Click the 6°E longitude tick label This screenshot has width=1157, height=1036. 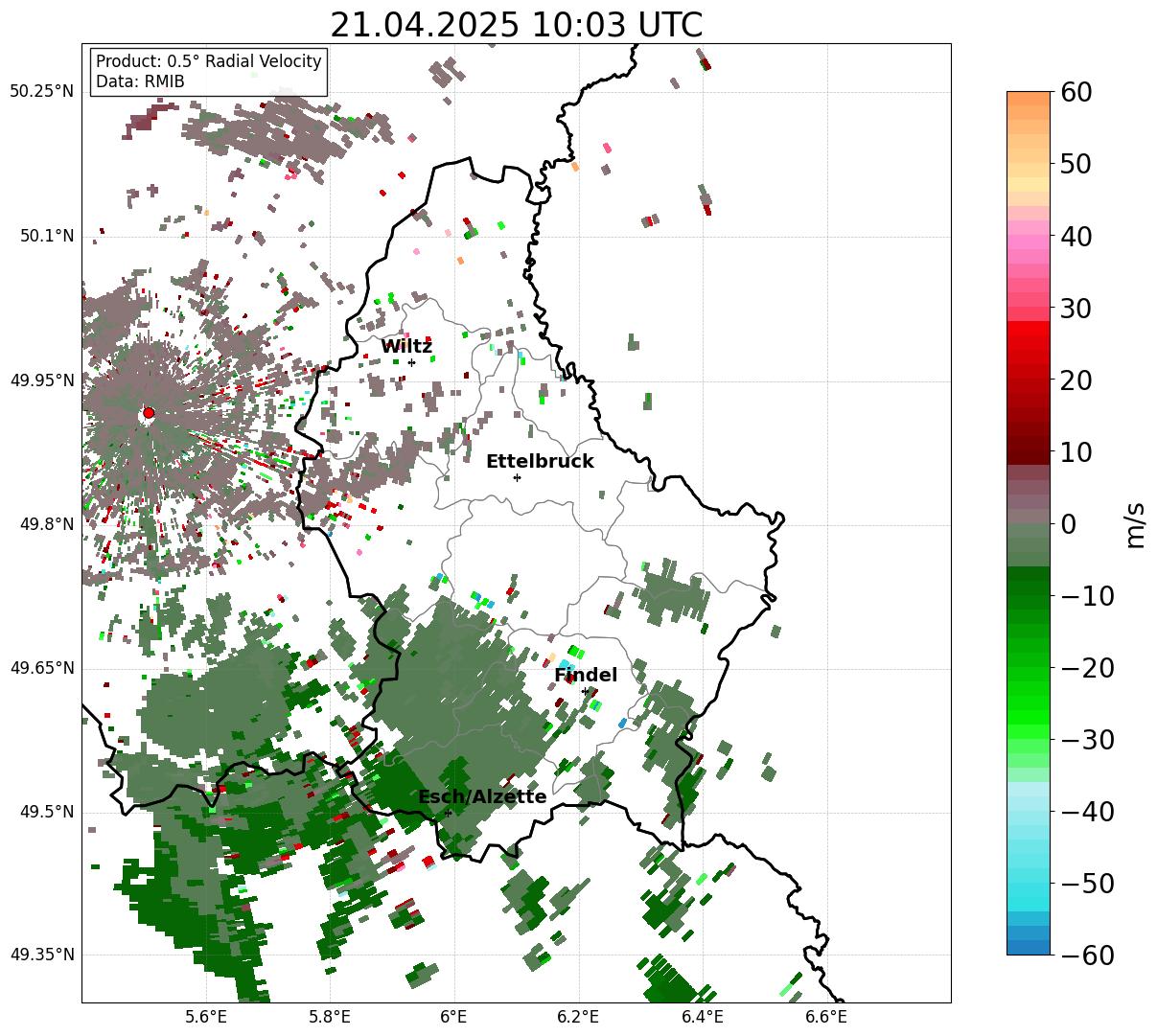point(453,1017)
